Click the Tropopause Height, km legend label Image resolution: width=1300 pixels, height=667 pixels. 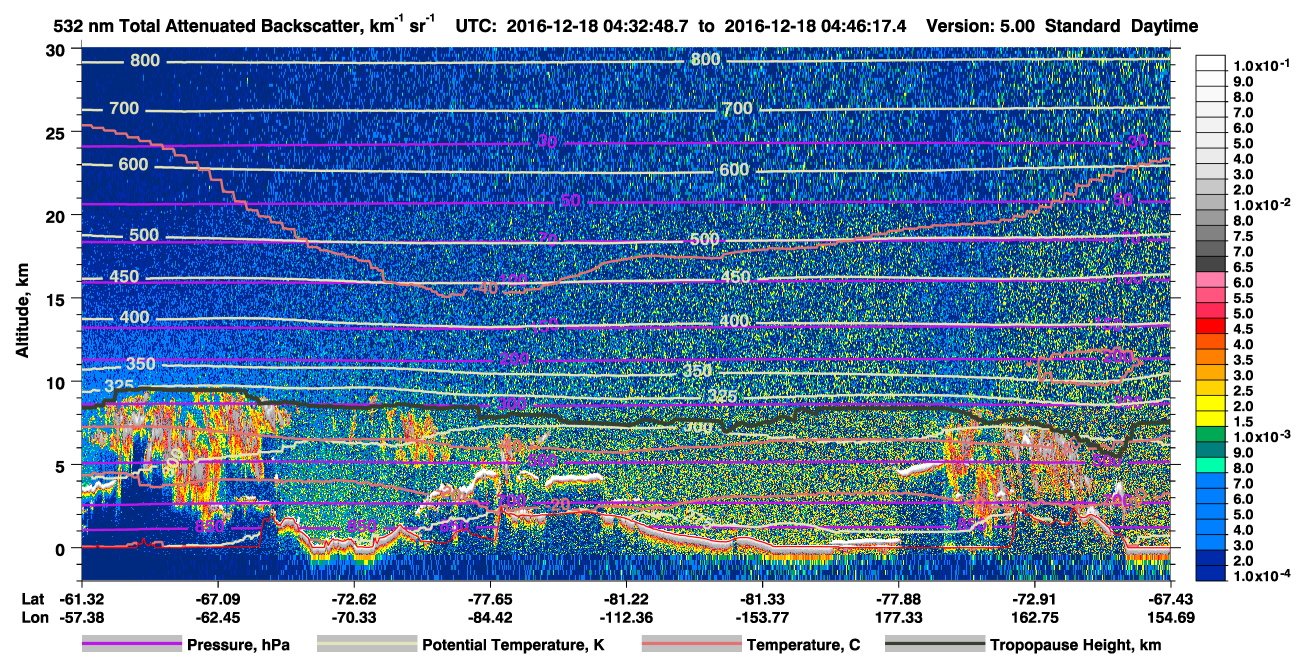click(1075, 646)
